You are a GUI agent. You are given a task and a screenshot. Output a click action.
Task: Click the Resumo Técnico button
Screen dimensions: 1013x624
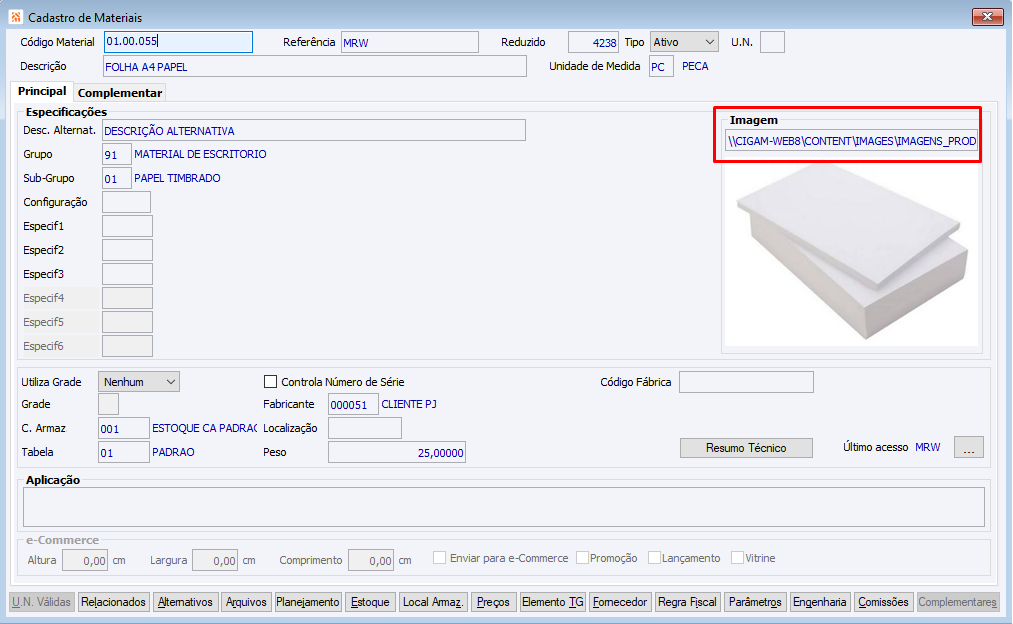click(x=746, y=448)
